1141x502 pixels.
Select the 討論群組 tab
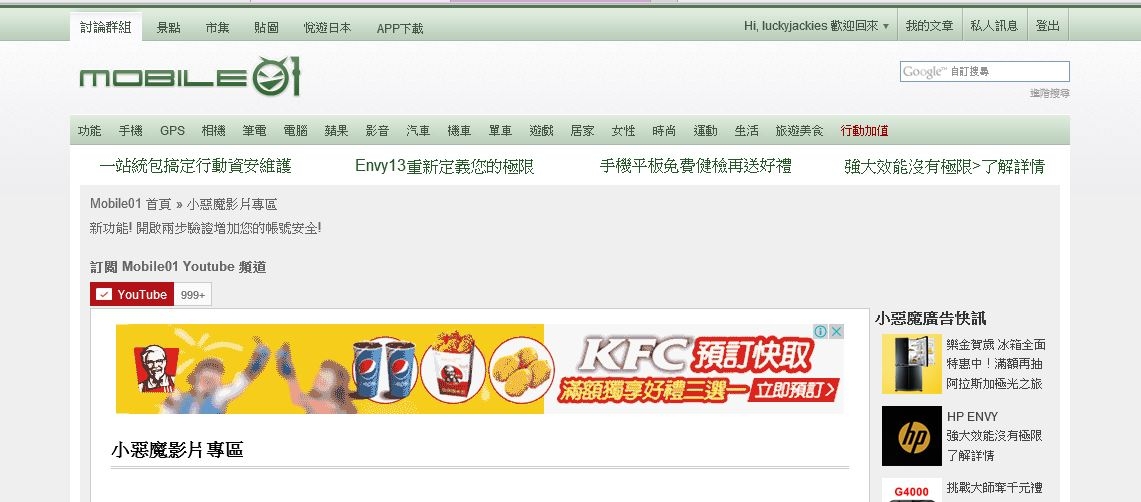click(x=106, y=27)
